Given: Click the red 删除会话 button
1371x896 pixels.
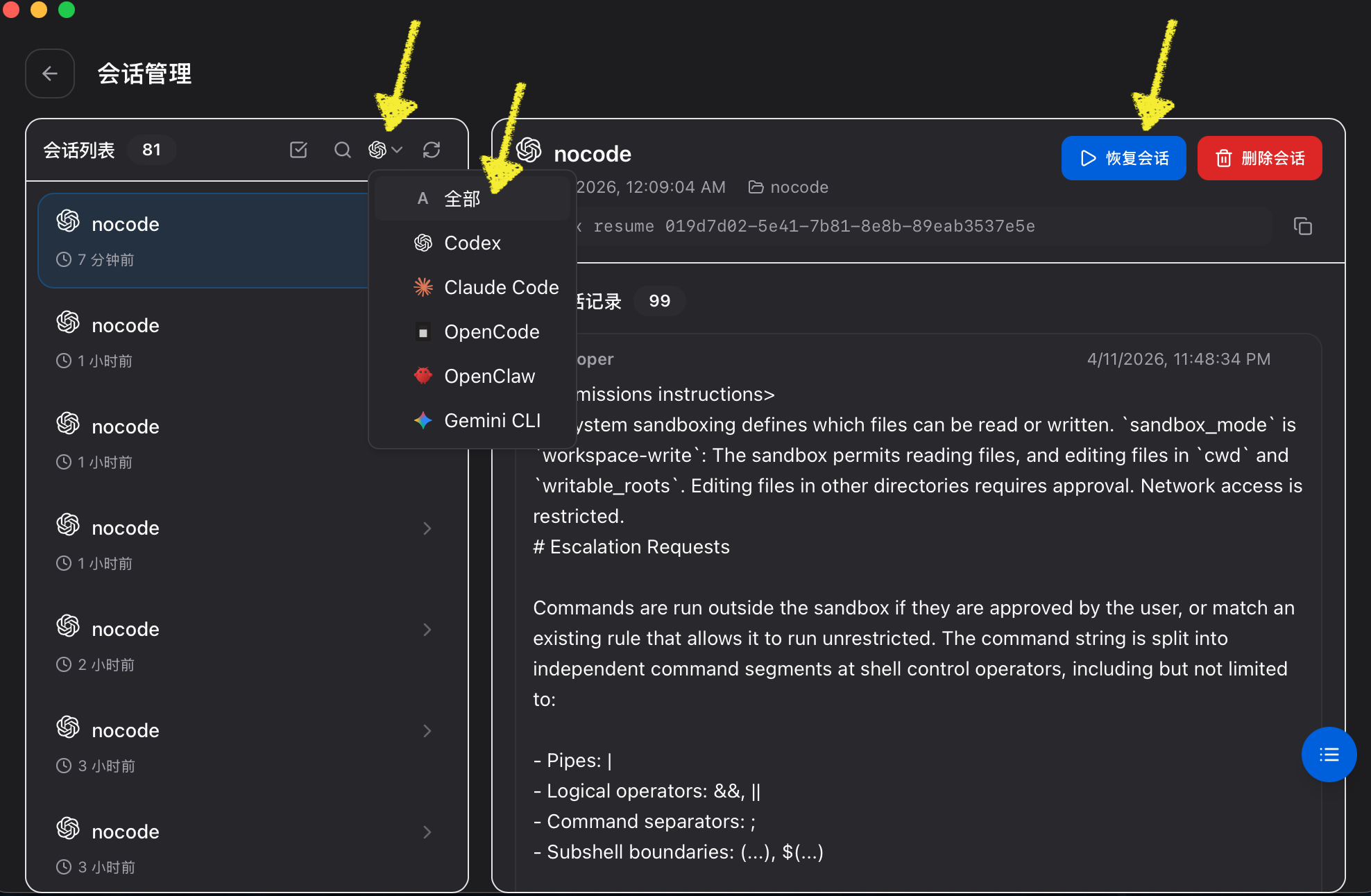Looking at the screenshot, I should point(1259,158).
